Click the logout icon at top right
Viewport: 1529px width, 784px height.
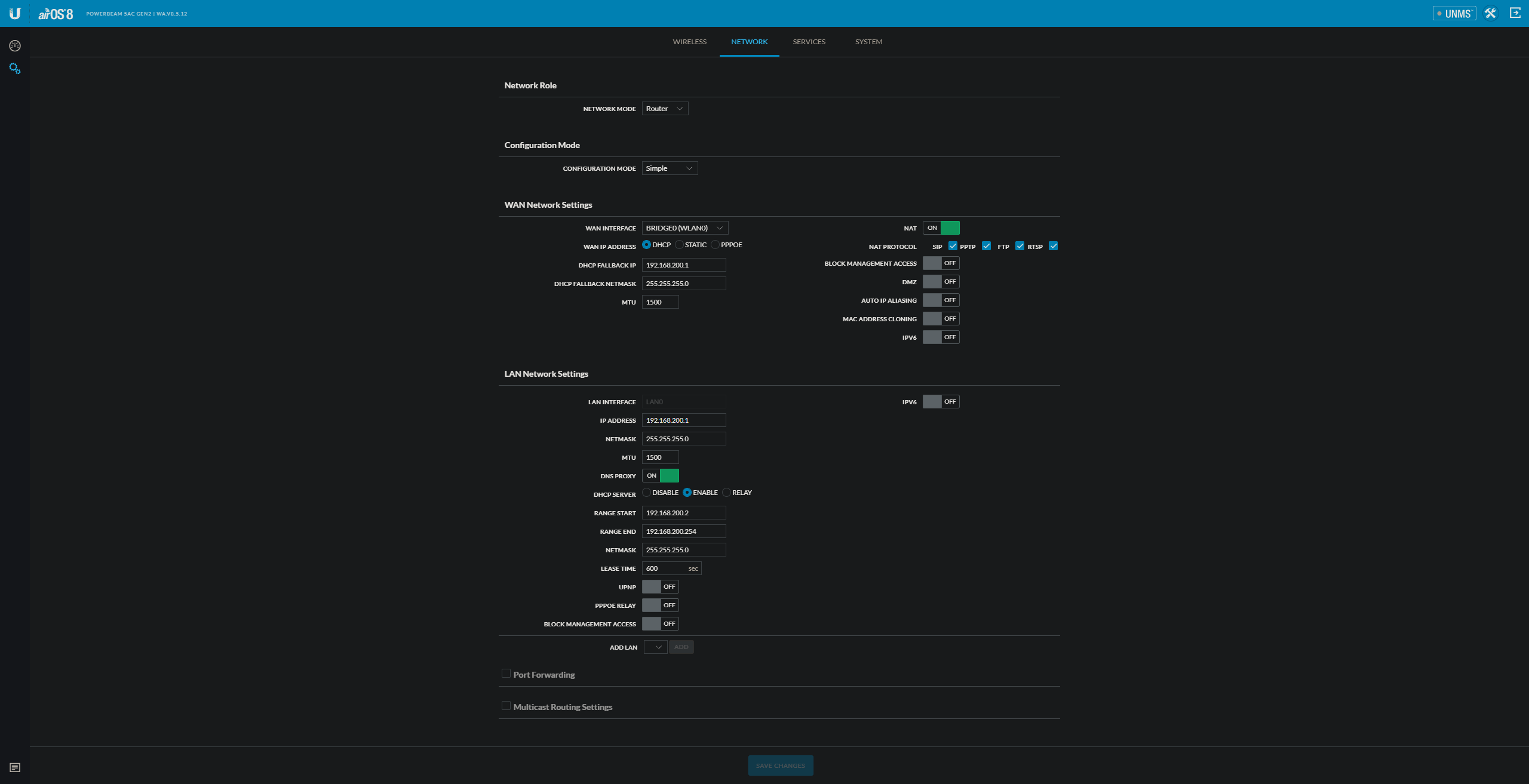point(1515,13)
